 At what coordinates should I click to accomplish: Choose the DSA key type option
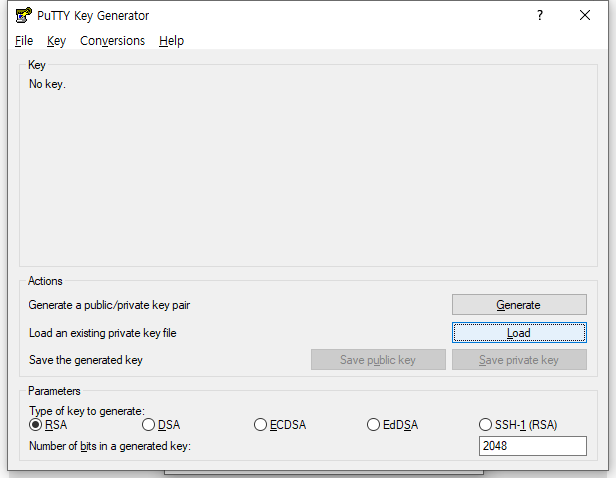(149, 425)
